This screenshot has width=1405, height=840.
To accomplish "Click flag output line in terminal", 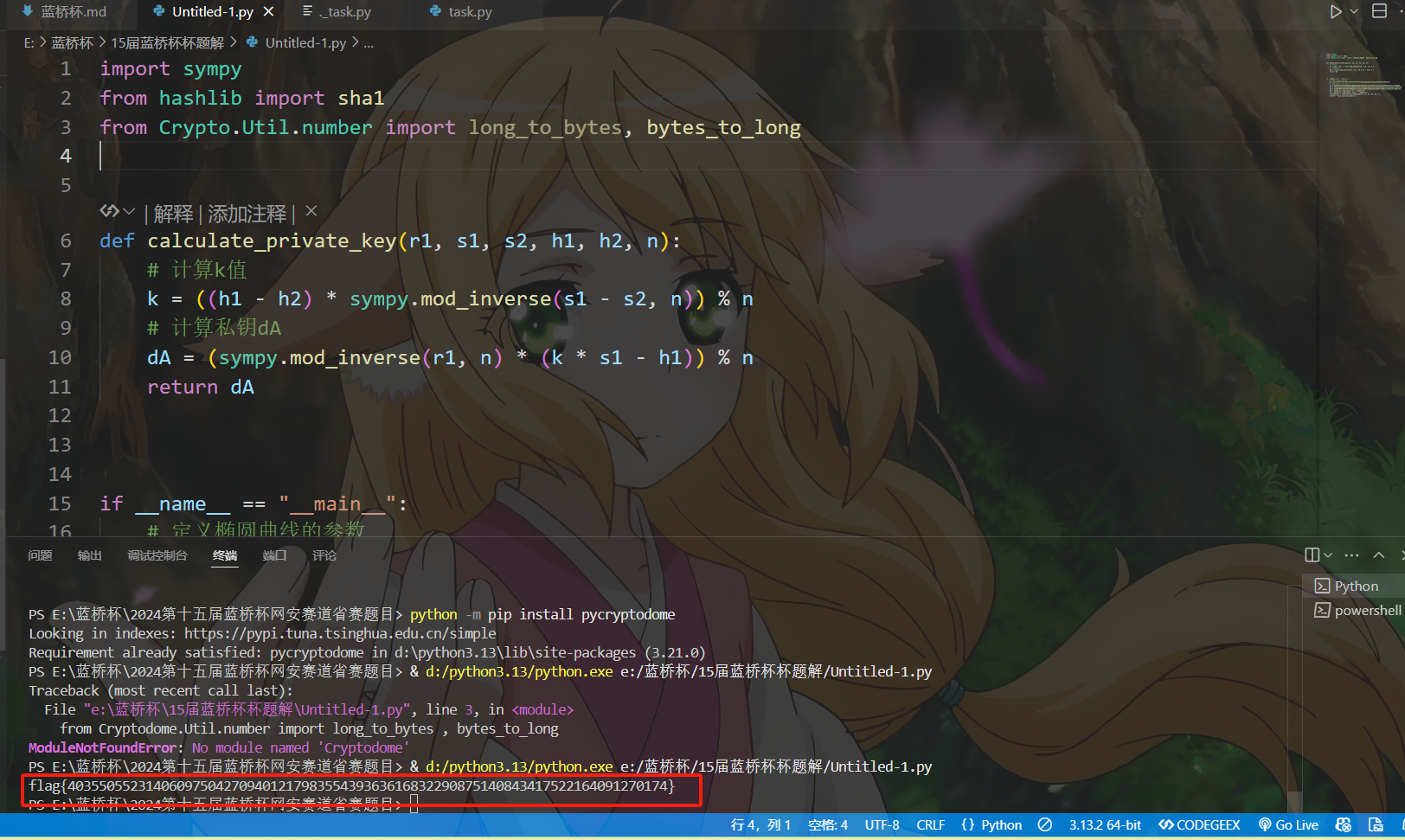I will point(351,785).
